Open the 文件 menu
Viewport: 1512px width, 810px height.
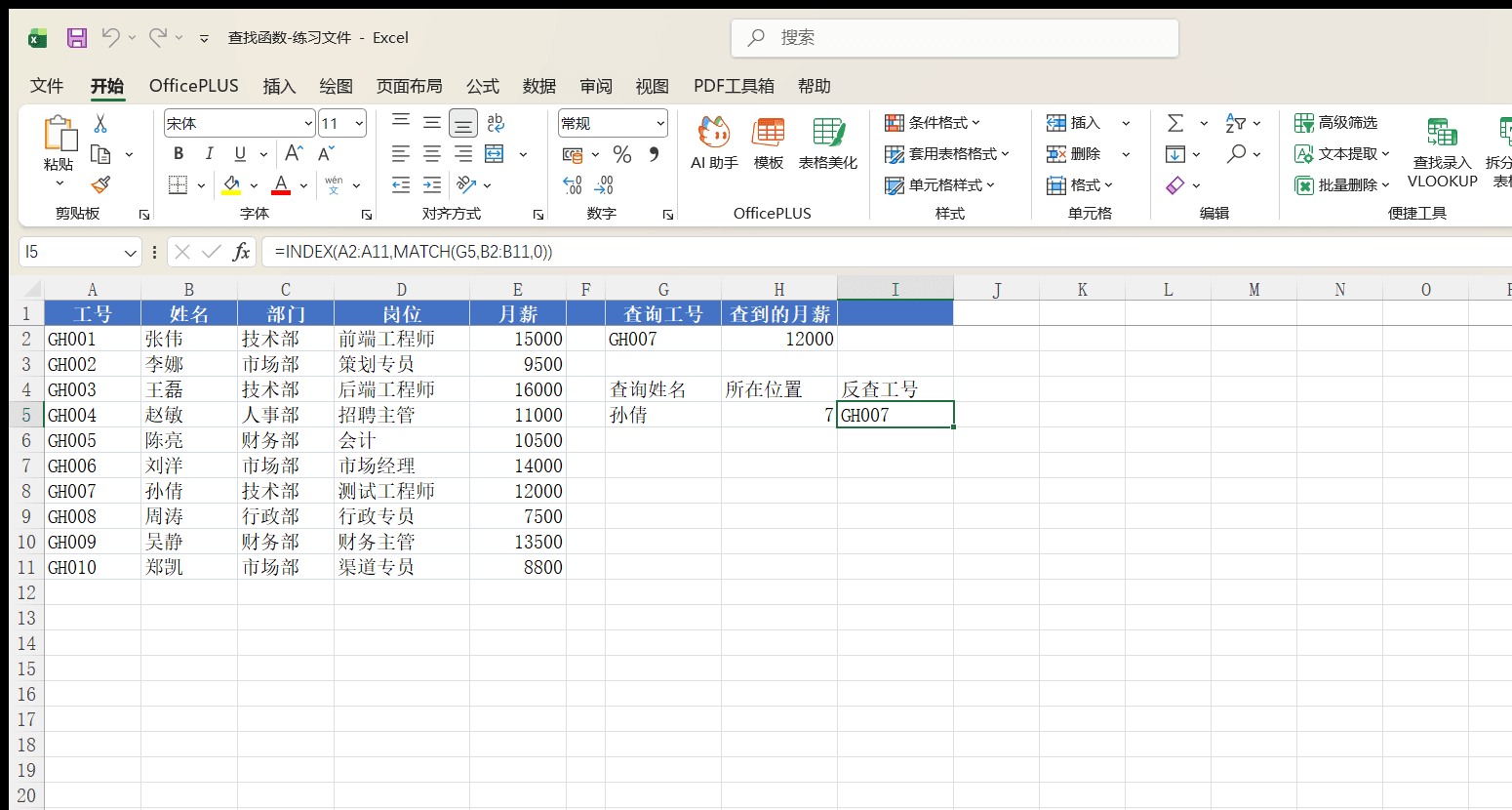[47, 86]
